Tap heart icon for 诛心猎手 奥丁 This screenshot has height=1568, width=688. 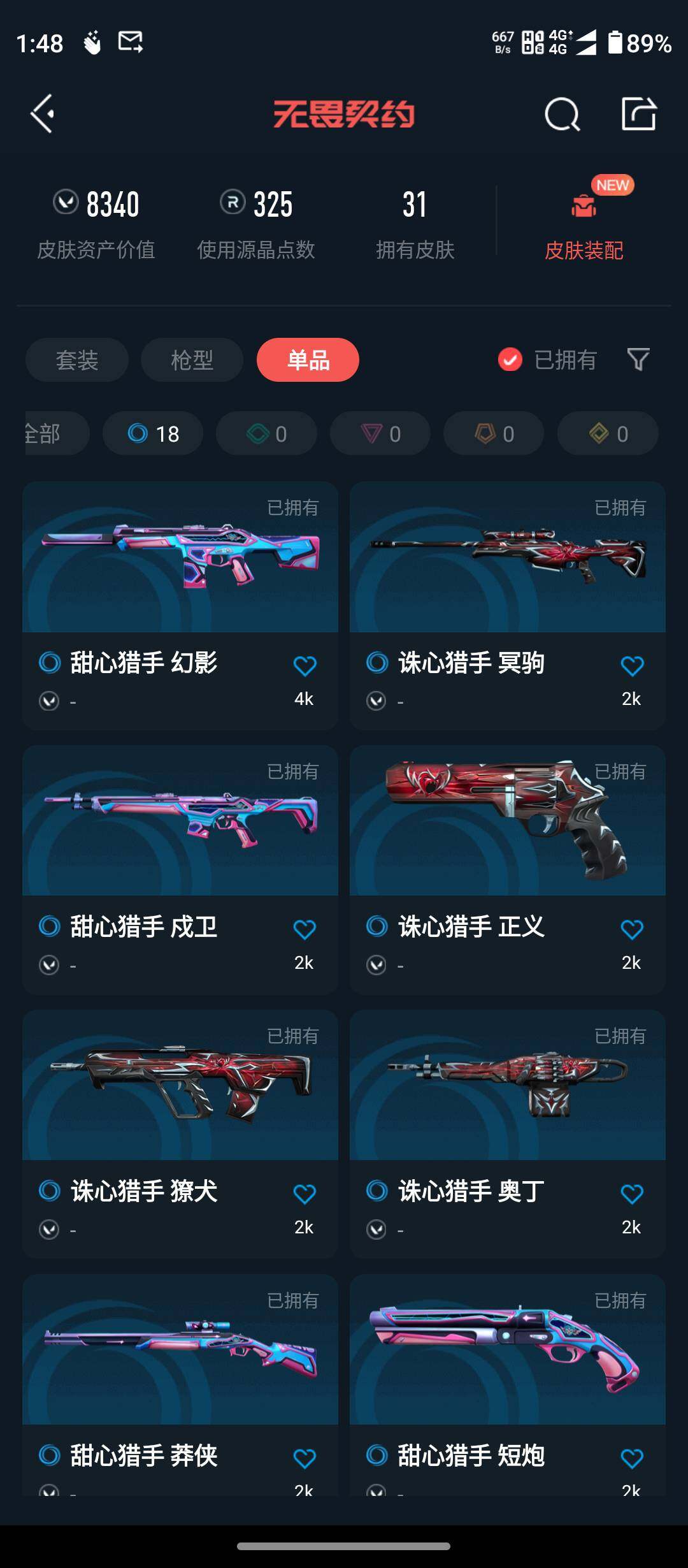coord(632,1194)
